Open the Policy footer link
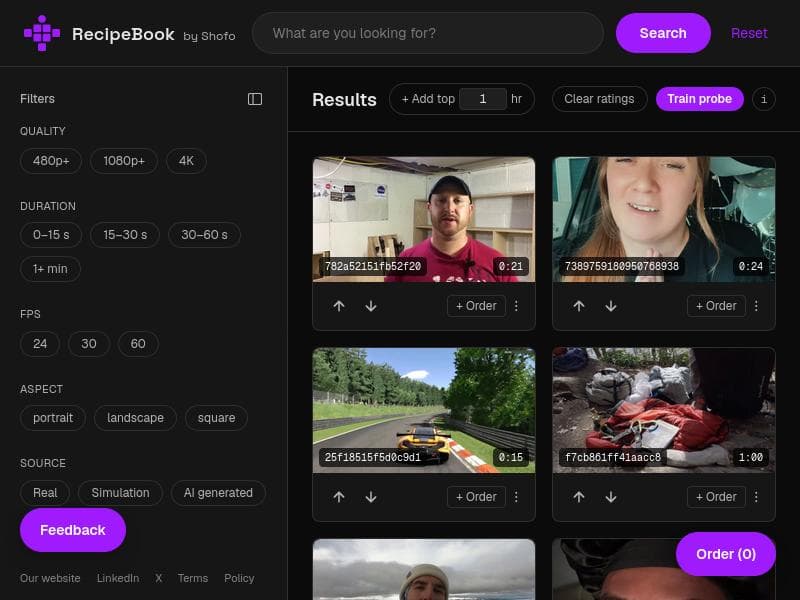The width and height of the screenshot is (800, 600). (x=239, y=578)
